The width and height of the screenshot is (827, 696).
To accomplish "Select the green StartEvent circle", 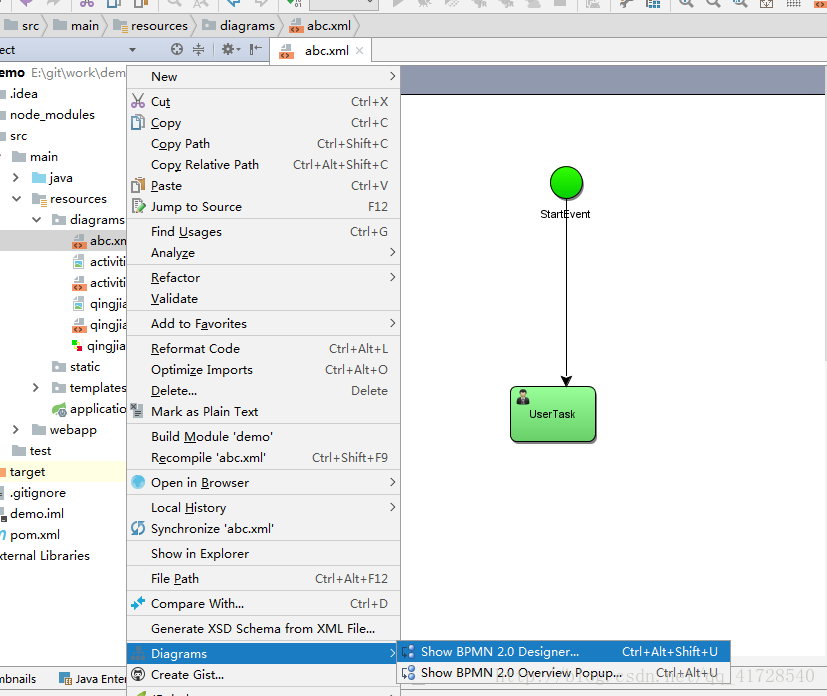I will (x=566, y=183).
